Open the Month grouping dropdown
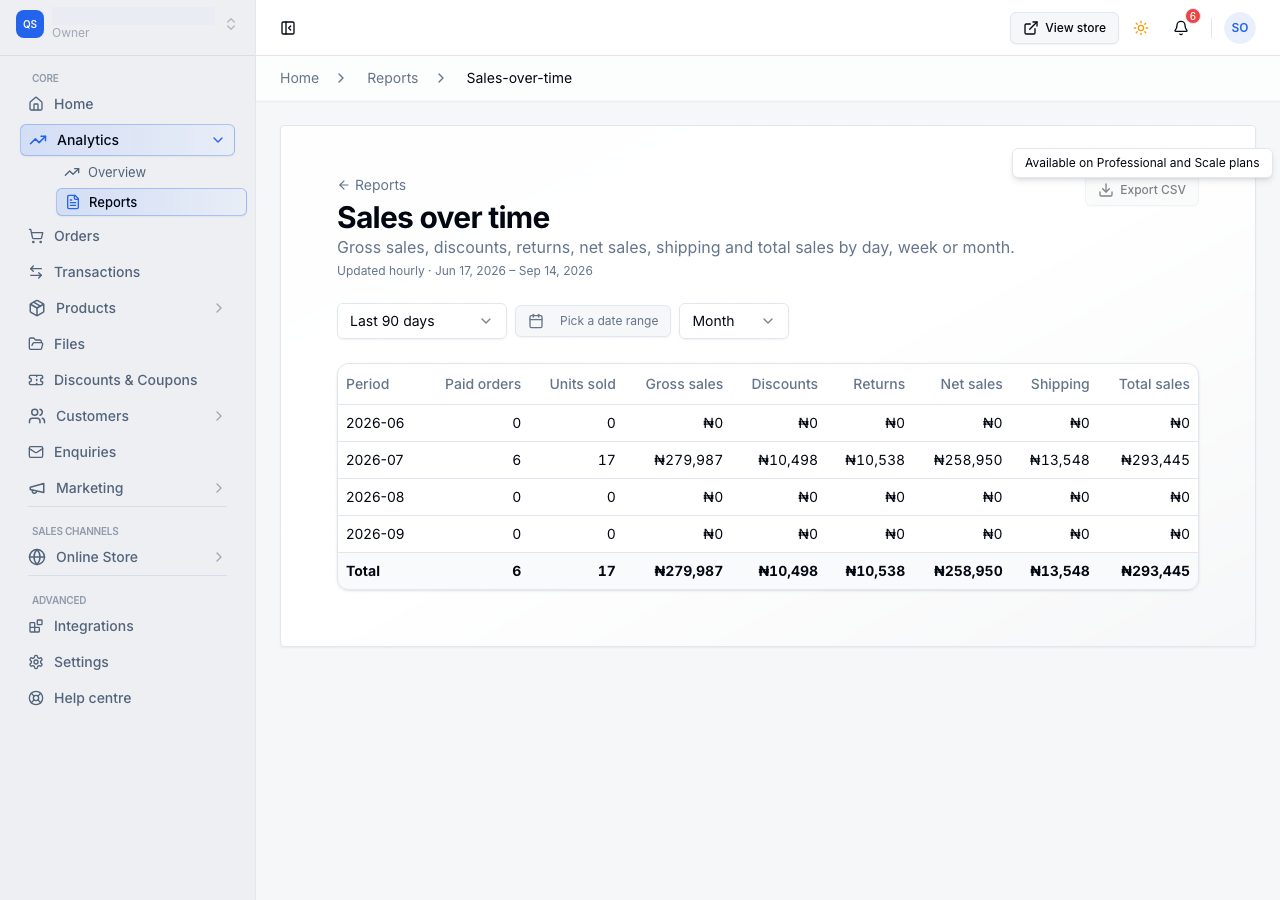 [x=734, y=321]
